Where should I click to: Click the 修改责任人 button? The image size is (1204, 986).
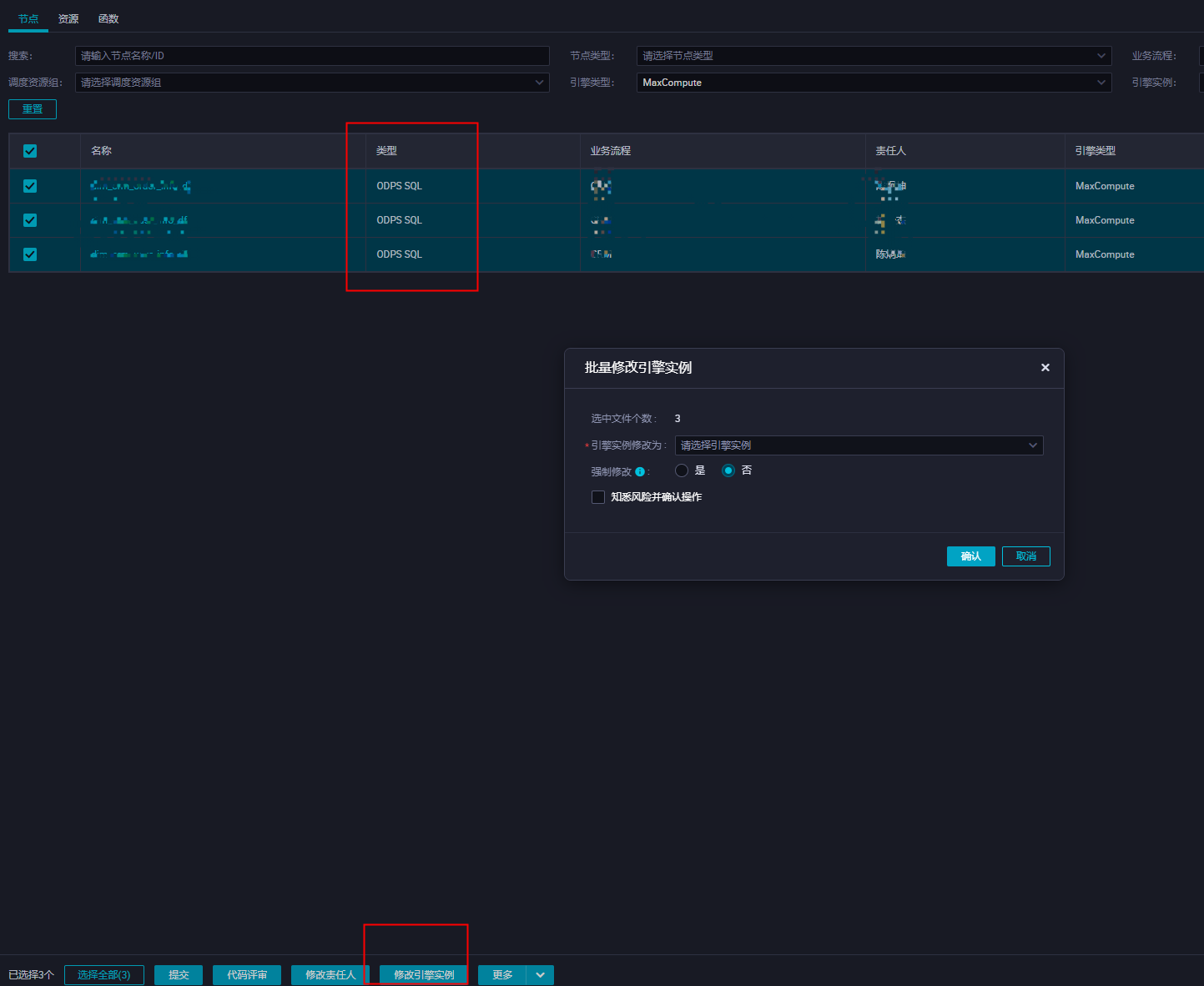pos(330,975)
